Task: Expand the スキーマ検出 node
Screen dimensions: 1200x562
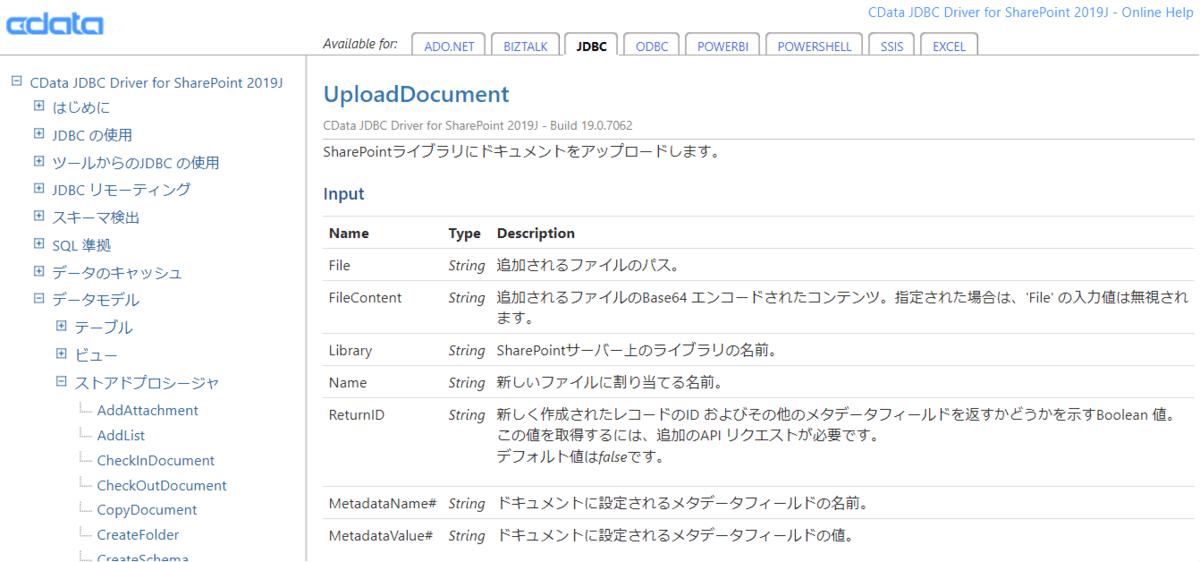Action: click(x=39, y=216)
